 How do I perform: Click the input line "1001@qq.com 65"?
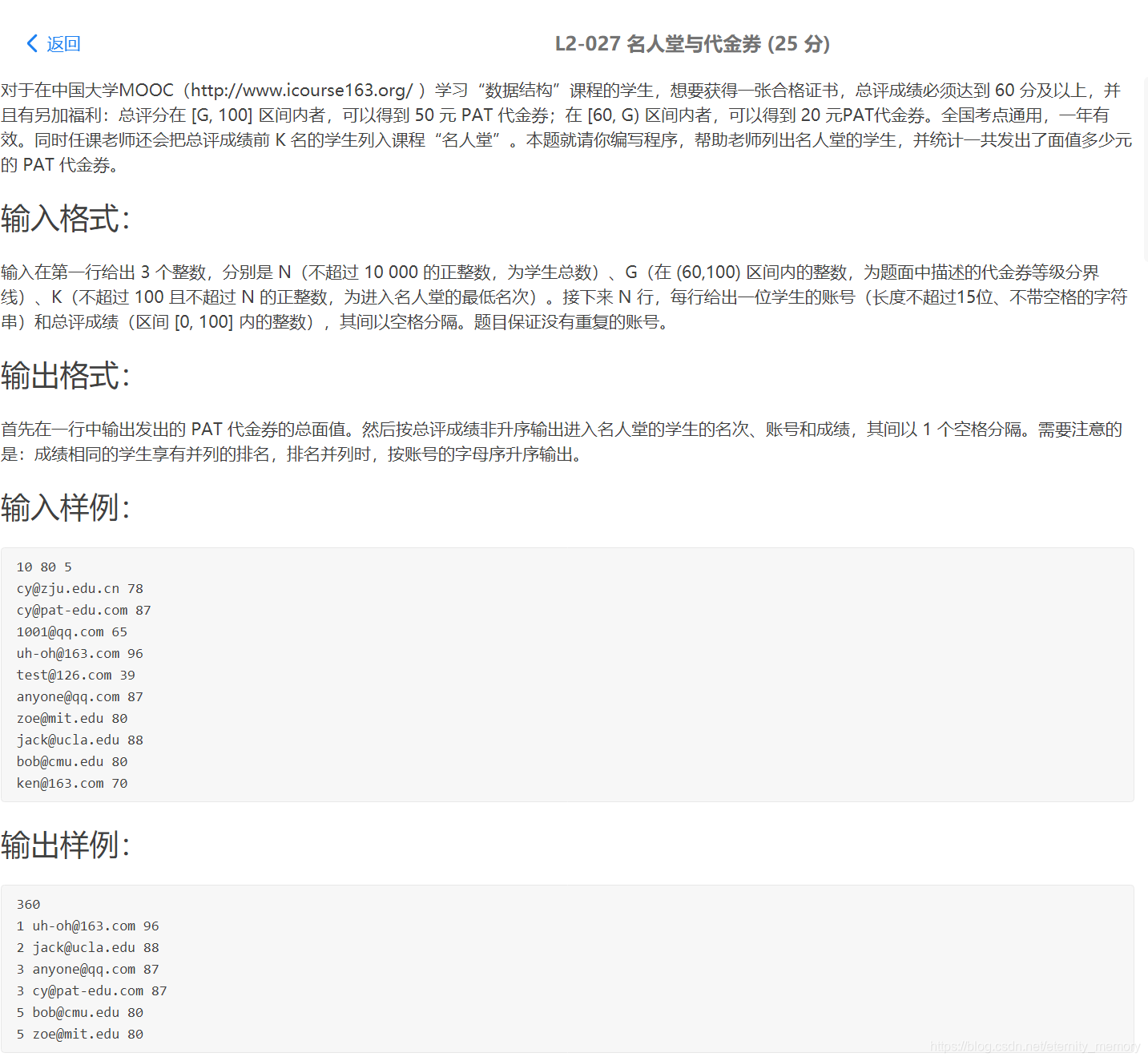pos(72,632)
